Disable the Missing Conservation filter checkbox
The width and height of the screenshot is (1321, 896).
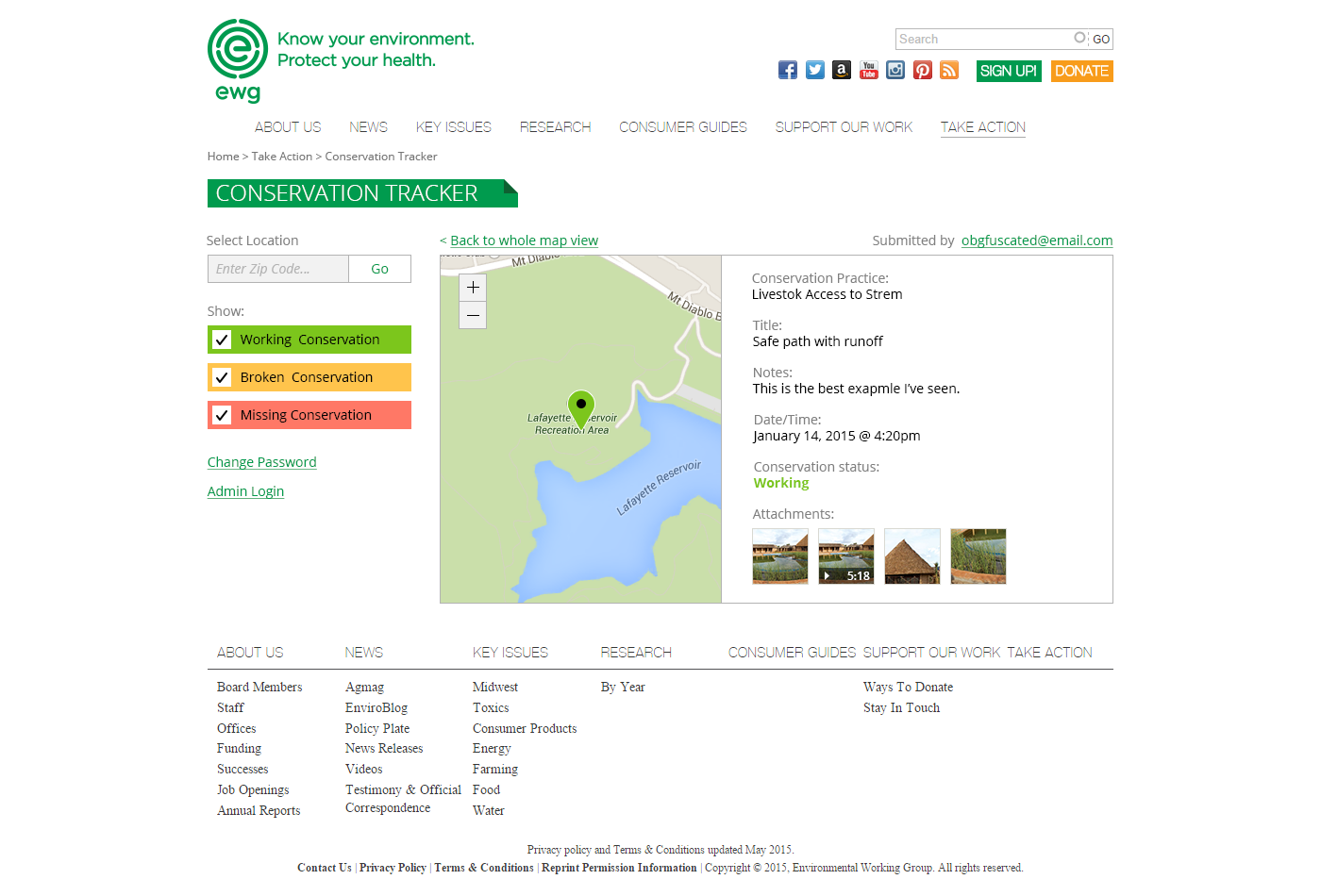coord(222,415)
